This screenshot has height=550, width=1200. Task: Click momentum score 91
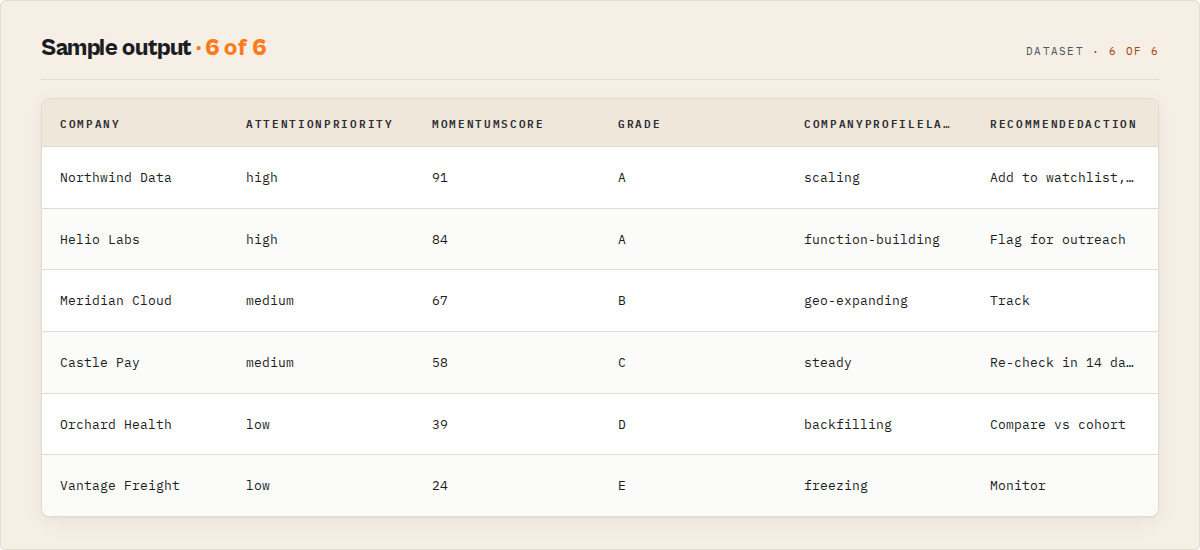pos(440,178)
